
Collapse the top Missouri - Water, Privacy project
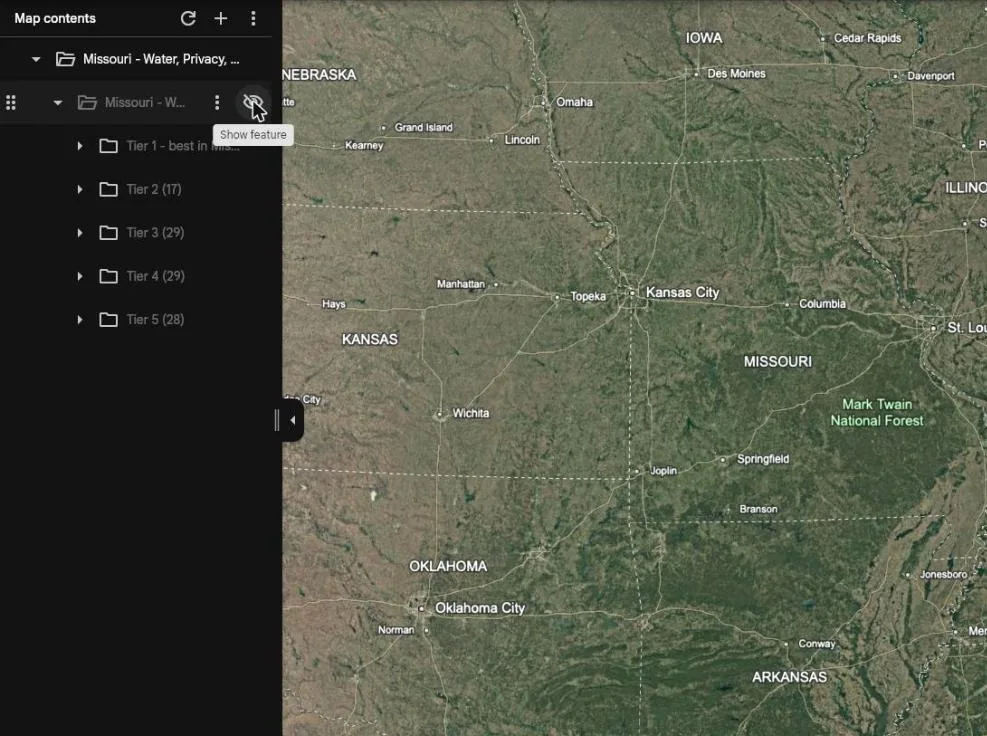click(36, 59)
